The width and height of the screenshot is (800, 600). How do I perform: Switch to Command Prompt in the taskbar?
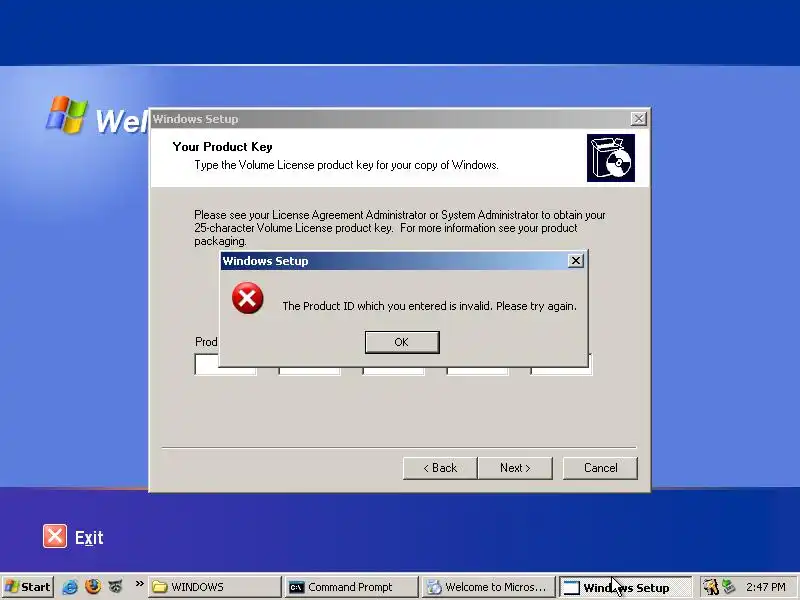[352, 587]
